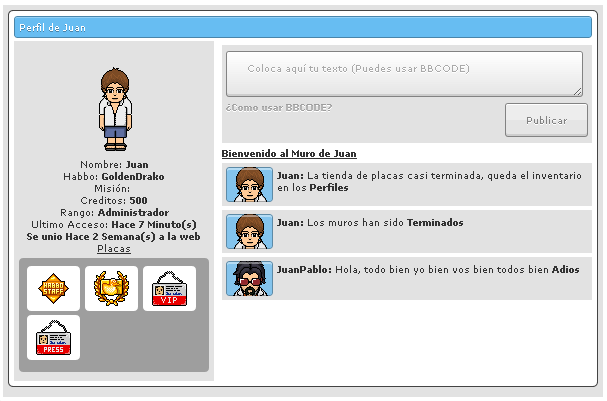This screenshot has height=401, width=607.
Task: Open JuanPablo's avatar with sunglasses
Action: click(x=249, y=279)
